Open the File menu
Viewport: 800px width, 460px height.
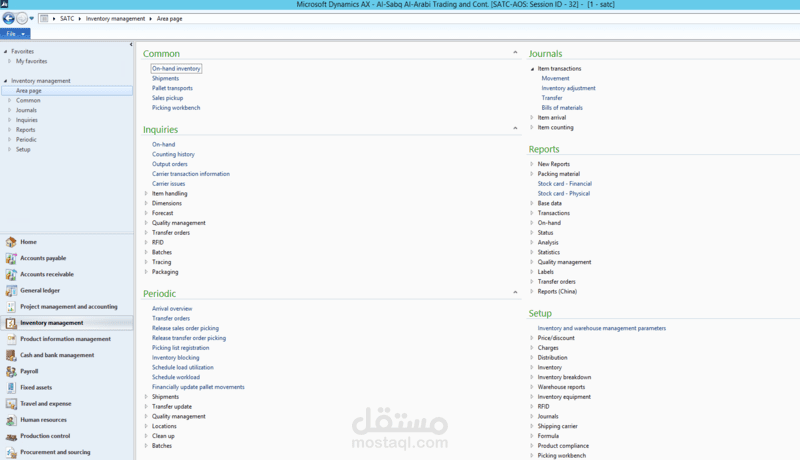[x=15, y=34]
